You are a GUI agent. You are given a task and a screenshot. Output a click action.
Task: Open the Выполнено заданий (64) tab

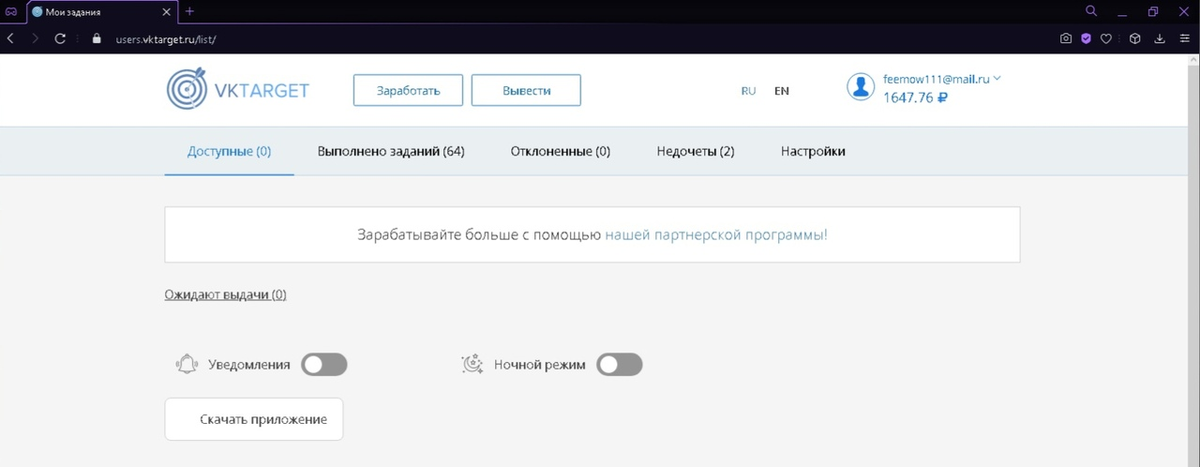pyautogui.click(x=391, y=152)
